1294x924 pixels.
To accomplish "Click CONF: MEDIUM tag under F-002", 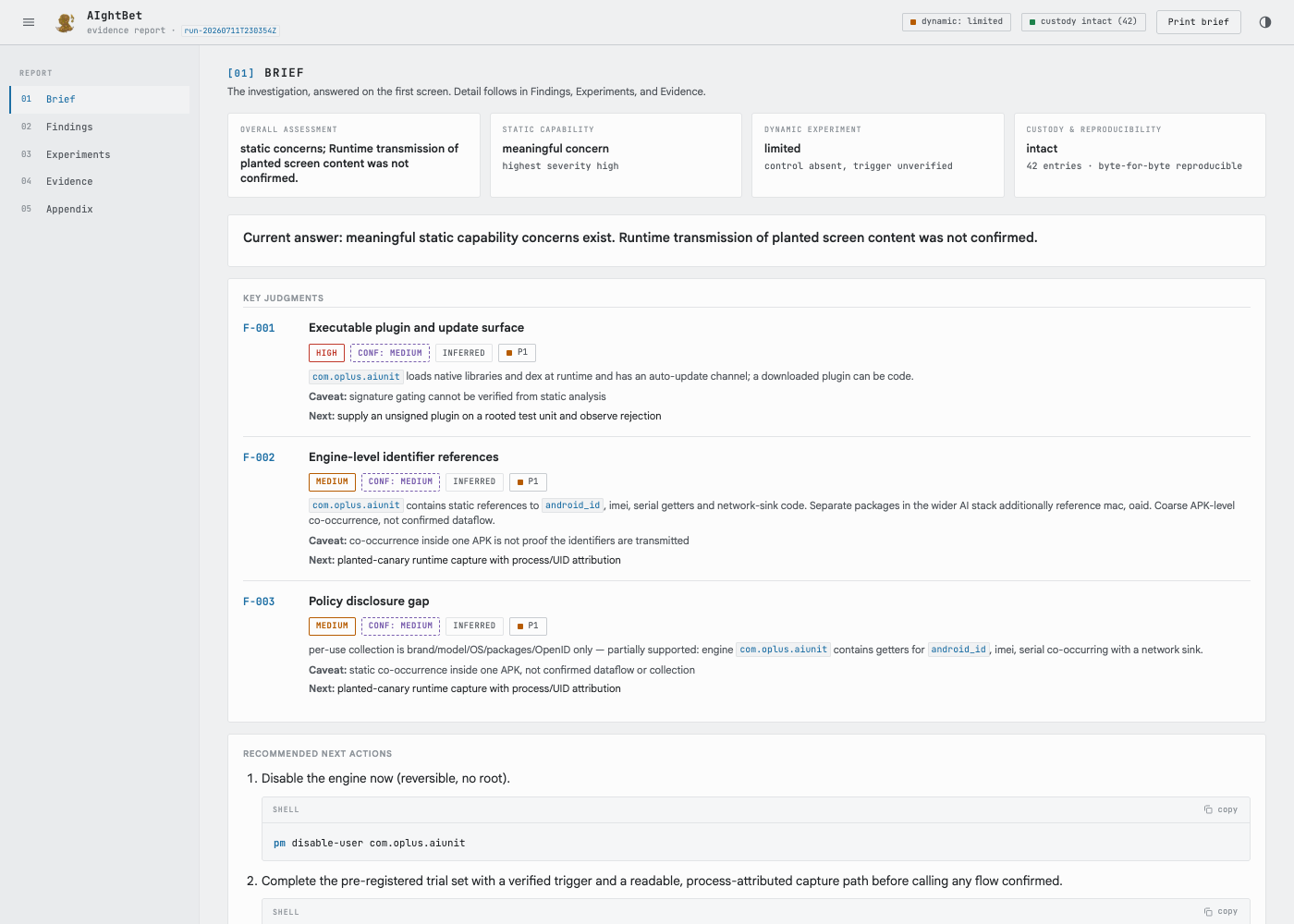I will click(x=400, y=481).
